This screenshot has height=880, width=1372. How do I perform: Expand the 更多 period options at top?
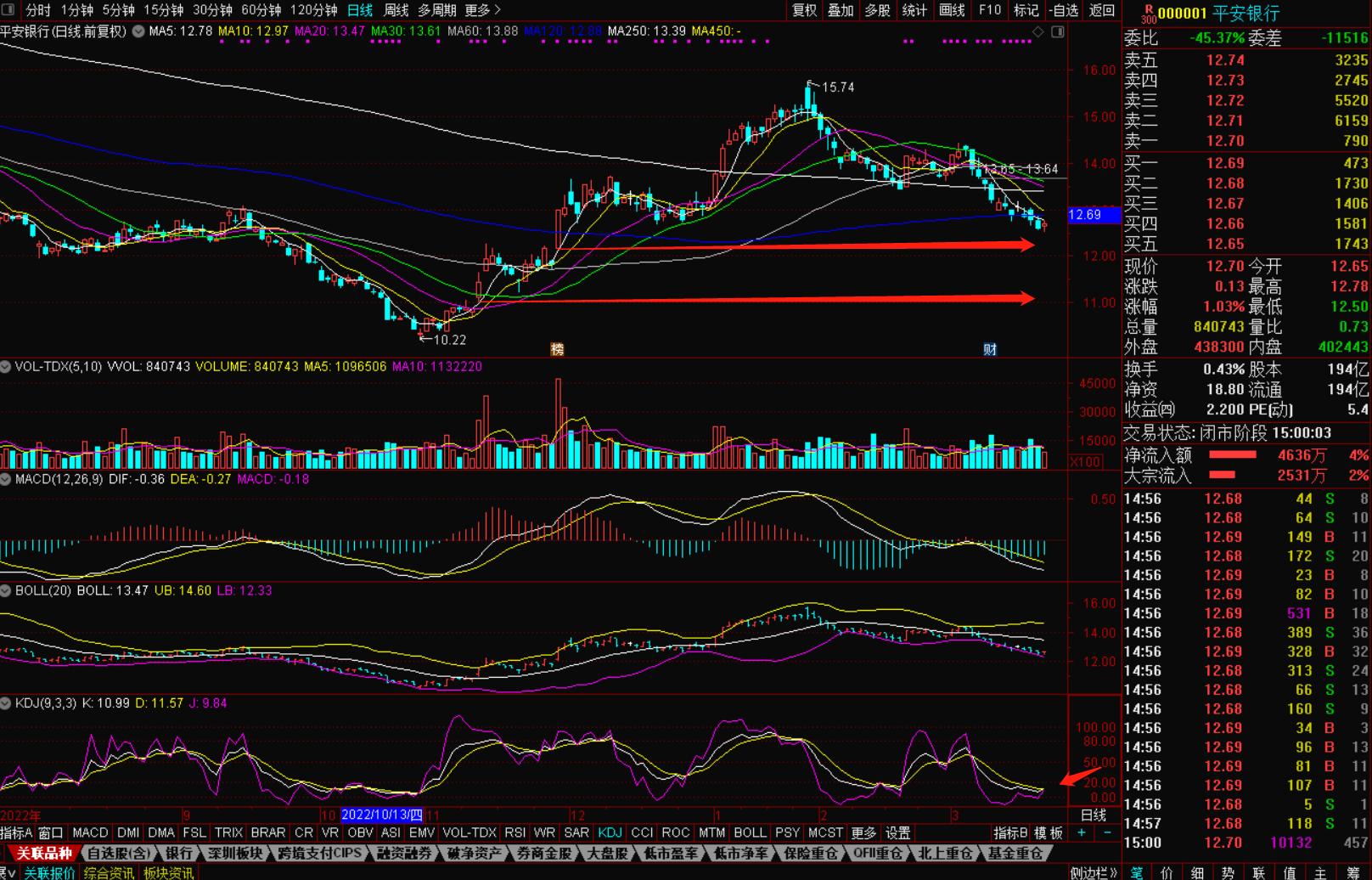[x=482, y=10]
